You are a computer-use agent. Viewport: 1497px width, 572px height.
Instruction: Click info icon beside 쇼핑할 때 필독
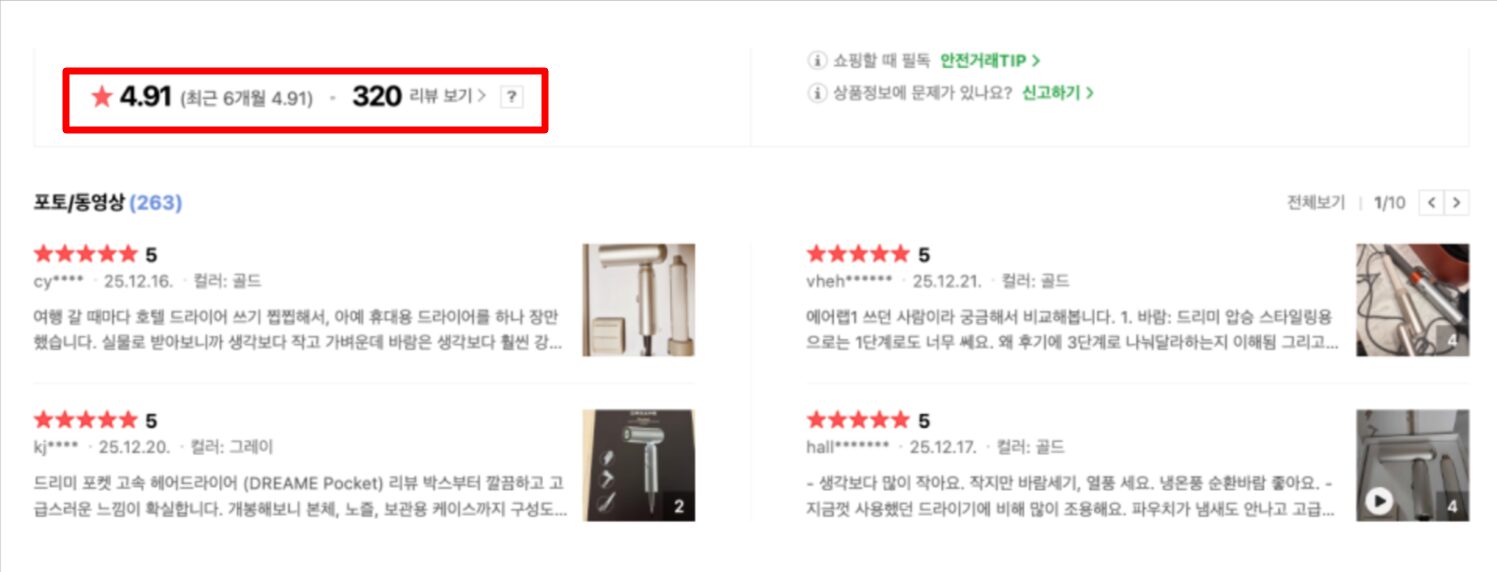(816, 60)
